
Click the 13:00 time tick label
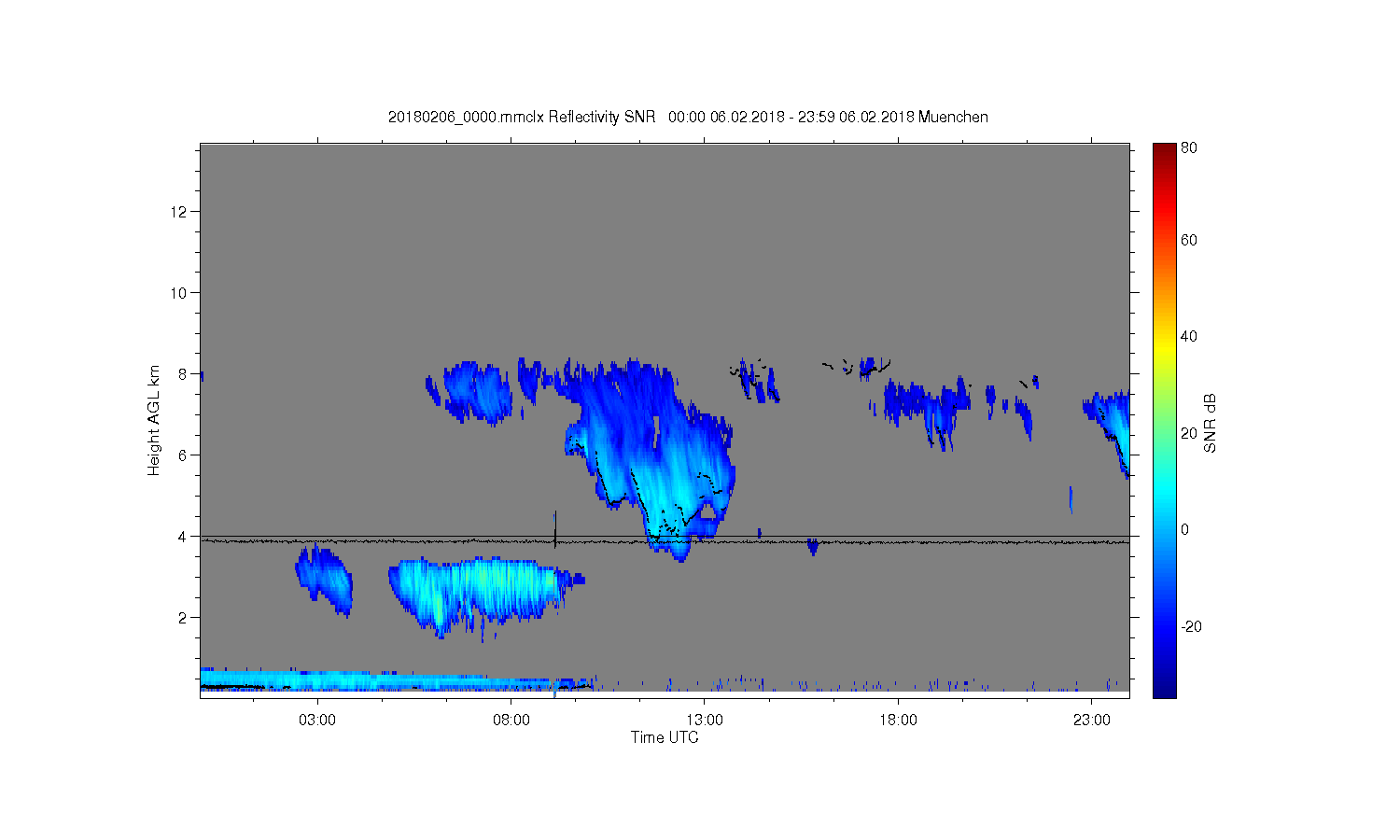click(x=705, y=720)
